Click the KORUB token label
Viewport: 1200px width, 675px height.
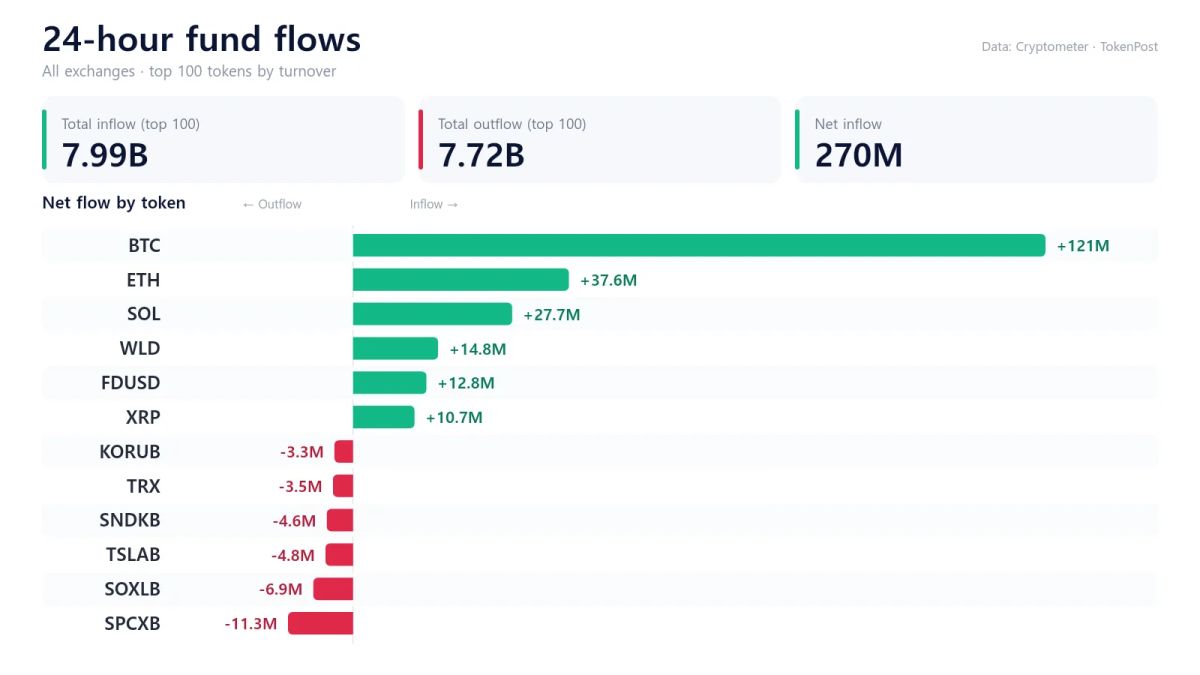[x=130, y=452]
